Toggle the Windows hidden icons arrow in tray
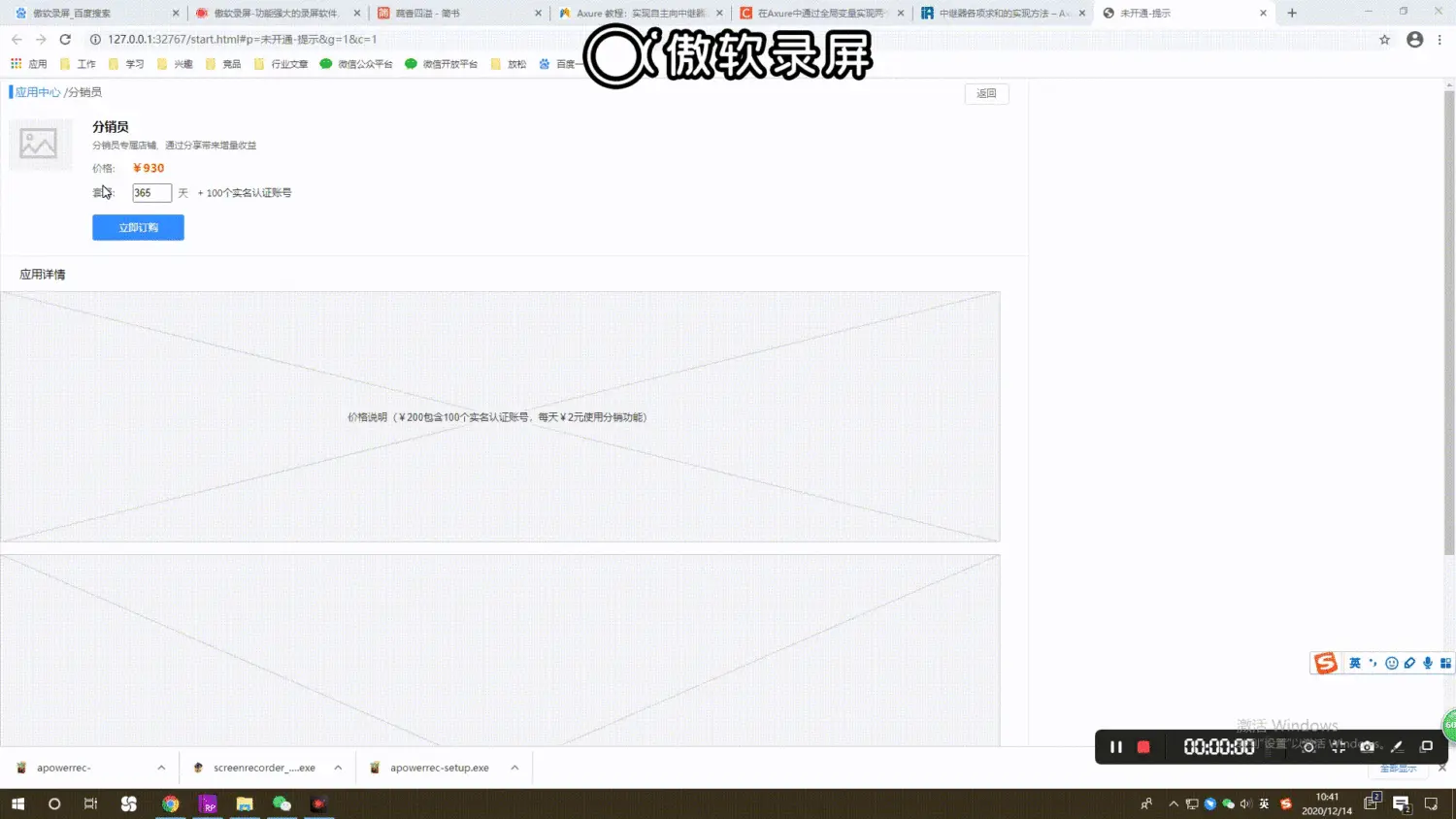The width and height of the screenshot is (1456, 819). click(1172, 804)
